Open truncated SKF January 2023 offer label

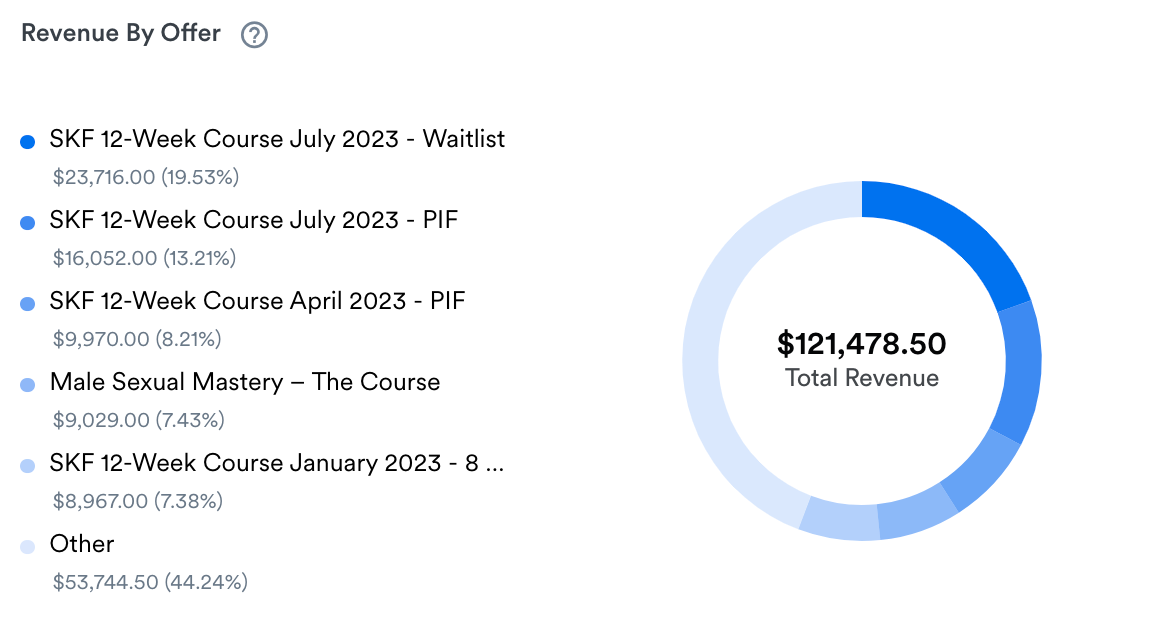[276, 463]
